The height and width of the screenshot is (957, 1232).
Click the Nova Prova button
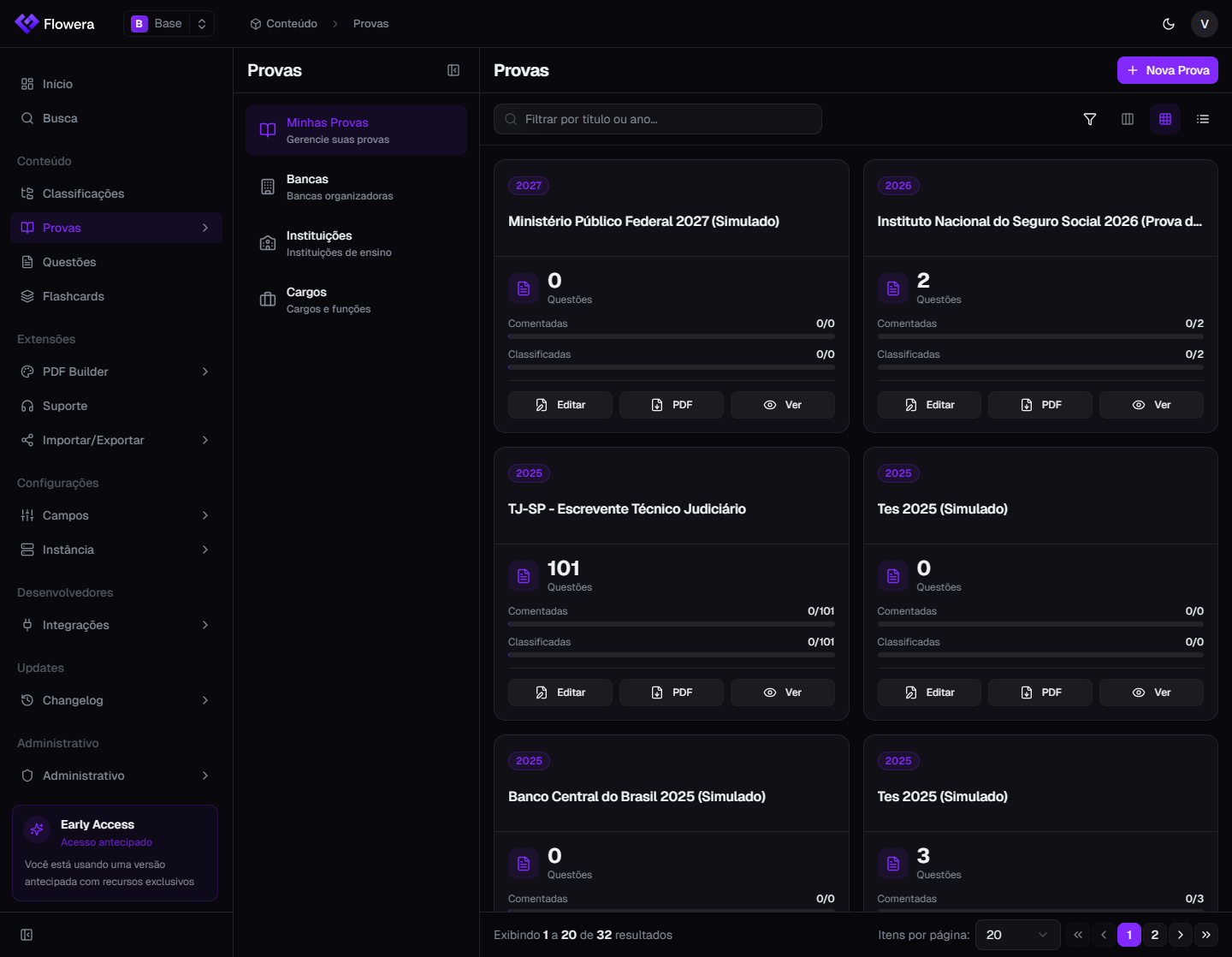click(x=1168, y=70)
